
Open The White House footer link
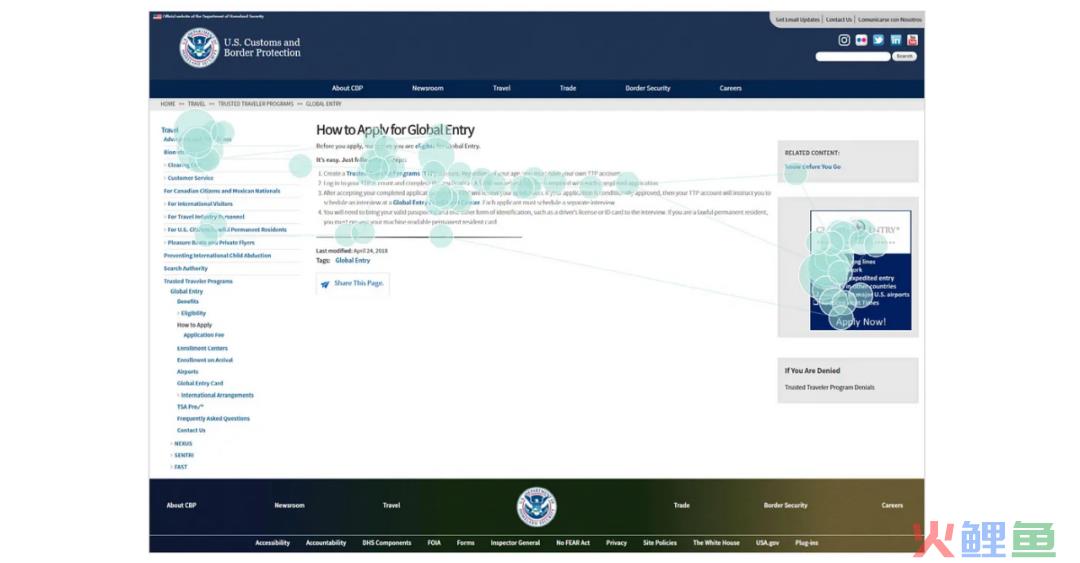click(x=716, y=543)
